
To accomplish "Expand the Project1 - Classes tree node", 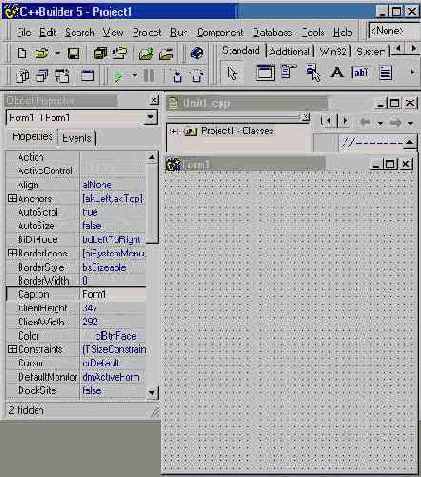I will tap(173, 132).
